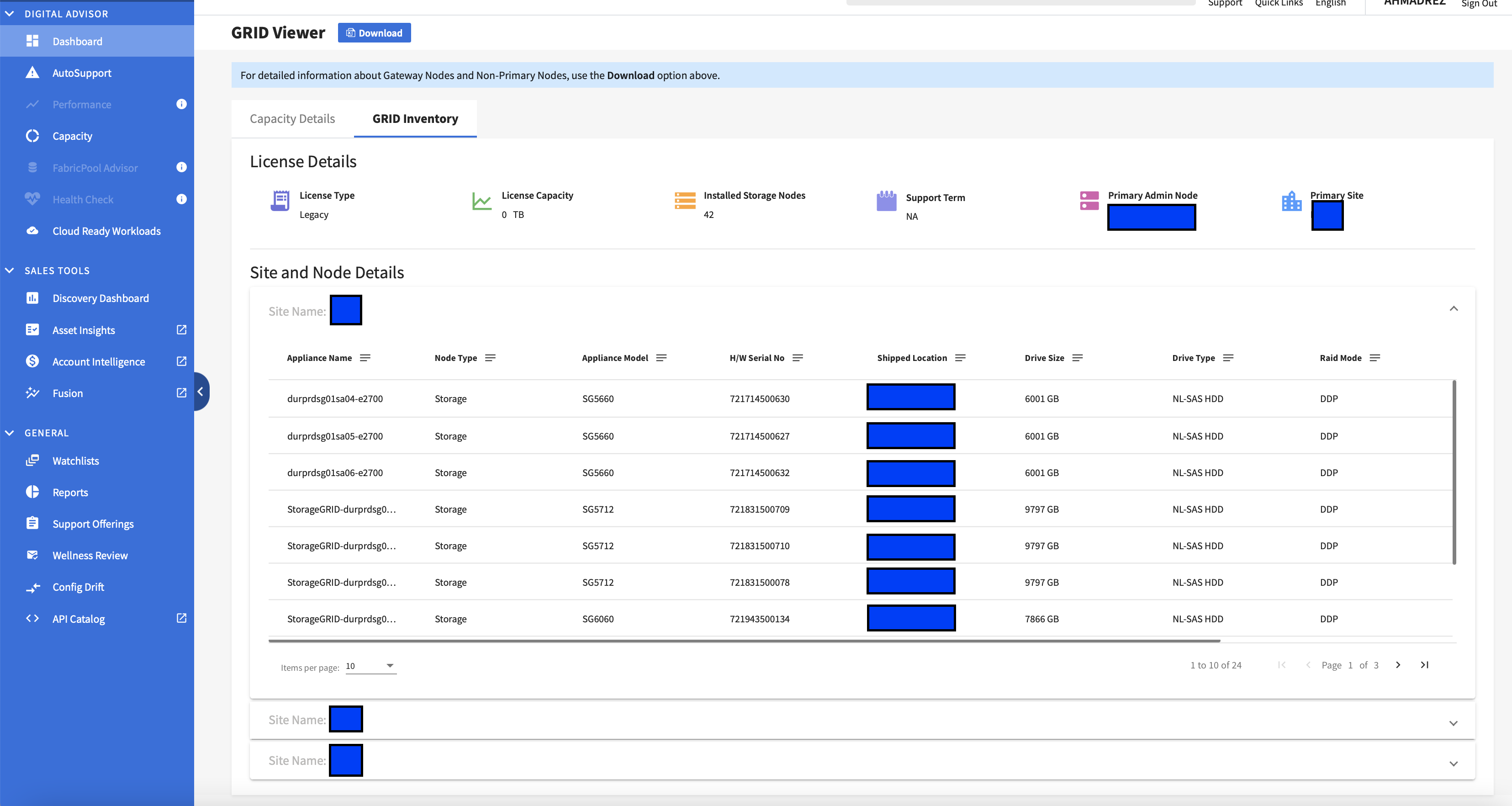This screenshot has height=806, width=1512.
Task: Click the Download button
Action: [374, 33]
